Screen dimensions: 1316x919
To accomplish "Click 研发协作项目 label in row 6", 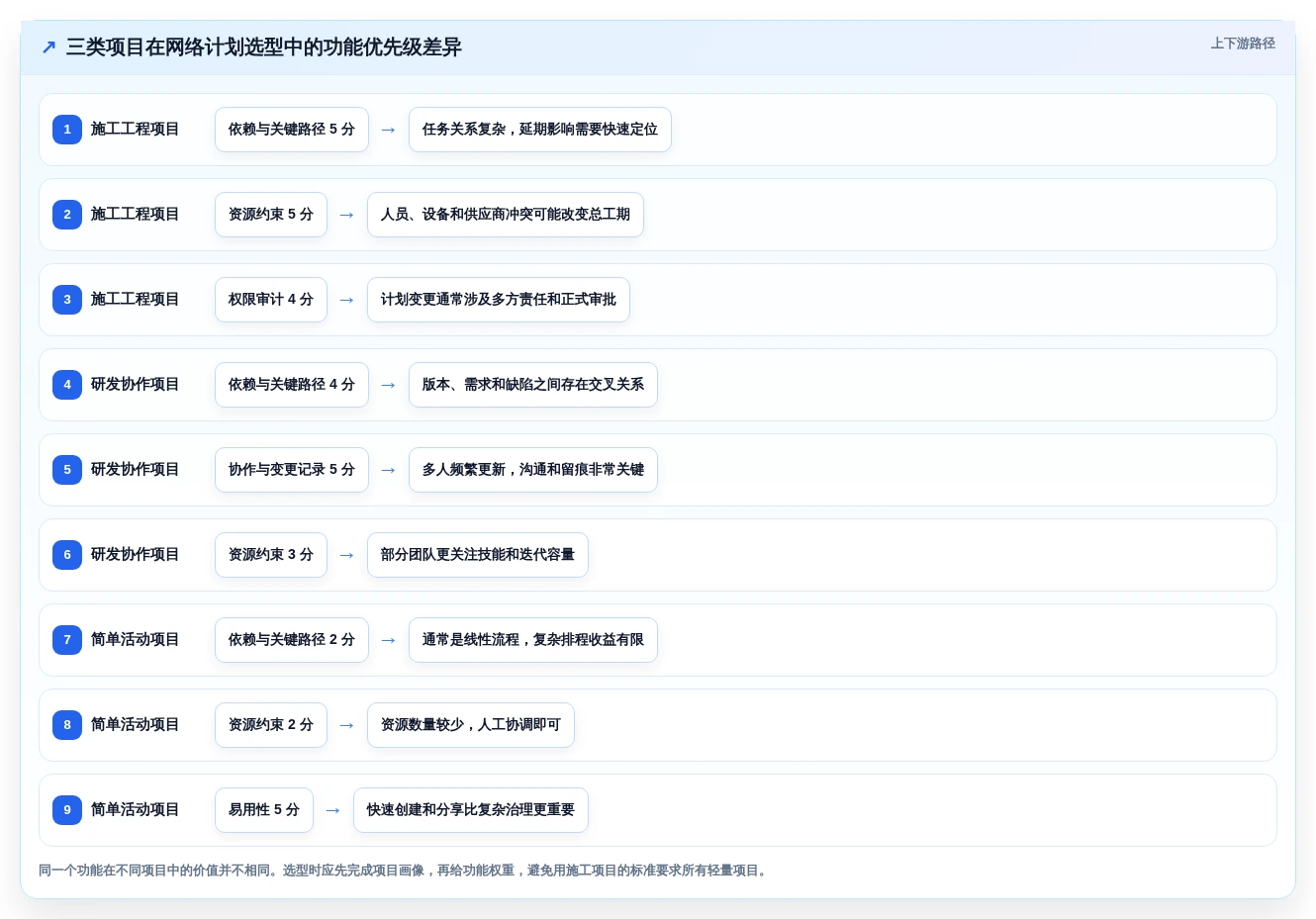I will tap(136, 555).
